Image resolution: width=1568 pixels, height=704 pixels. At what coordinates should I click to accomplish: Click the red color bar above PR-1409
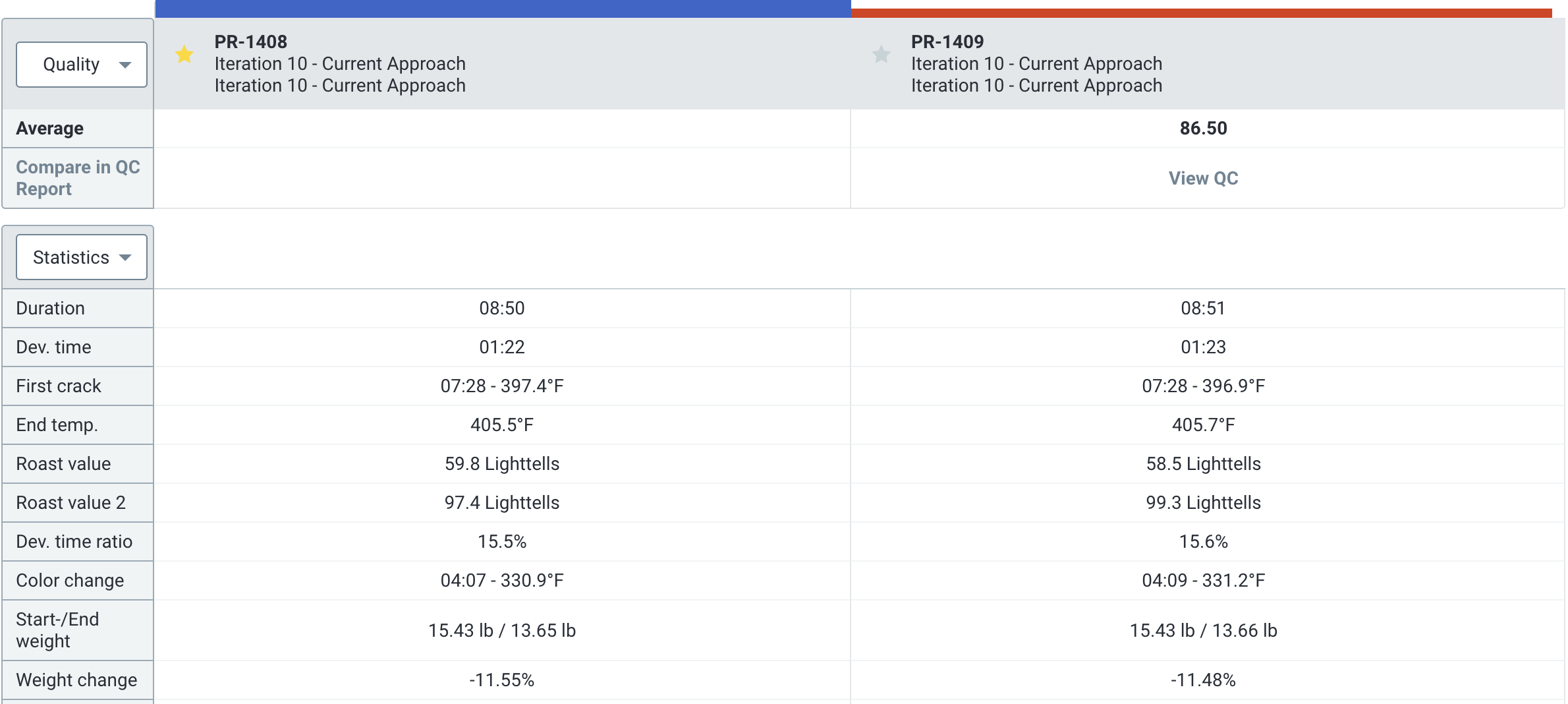click(1202, 13)
